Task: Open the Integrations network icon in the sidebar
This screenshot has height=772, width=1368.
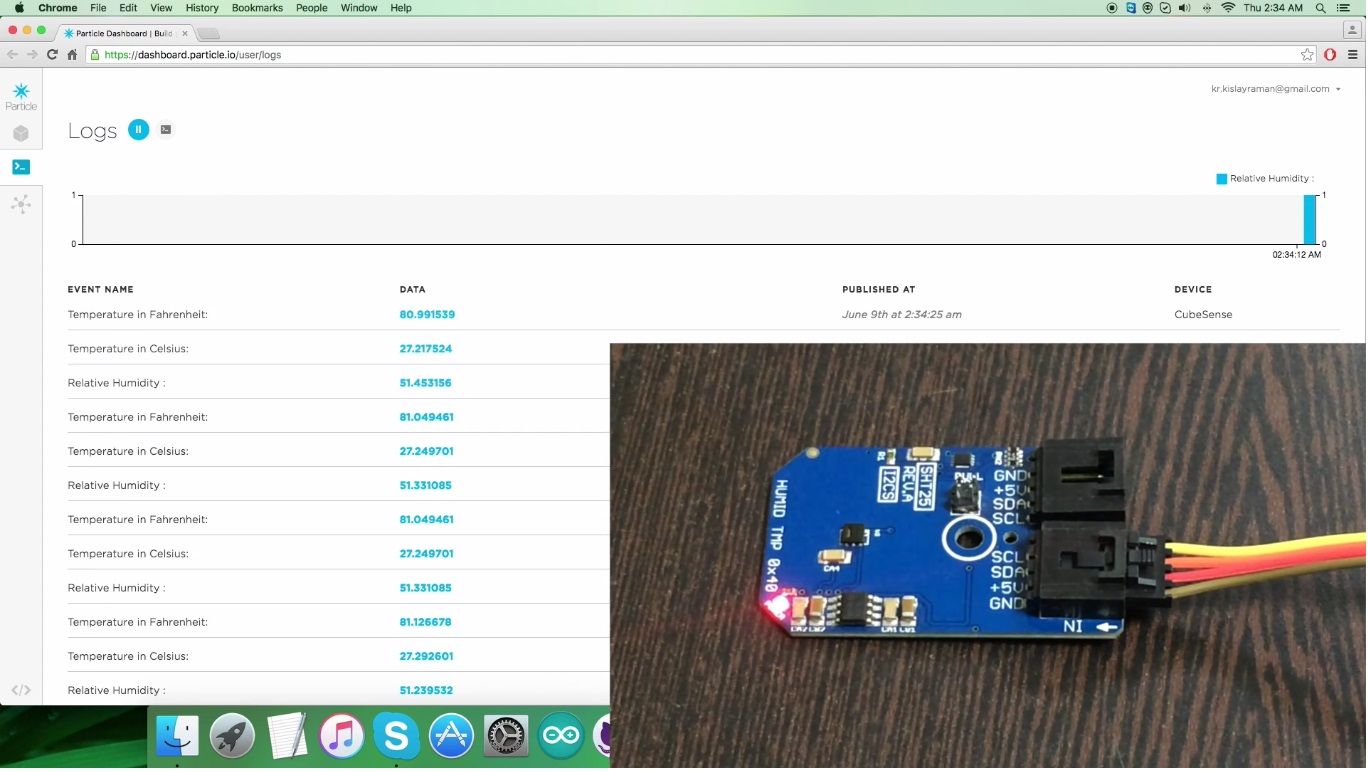Action: click(x=20, y=204)
